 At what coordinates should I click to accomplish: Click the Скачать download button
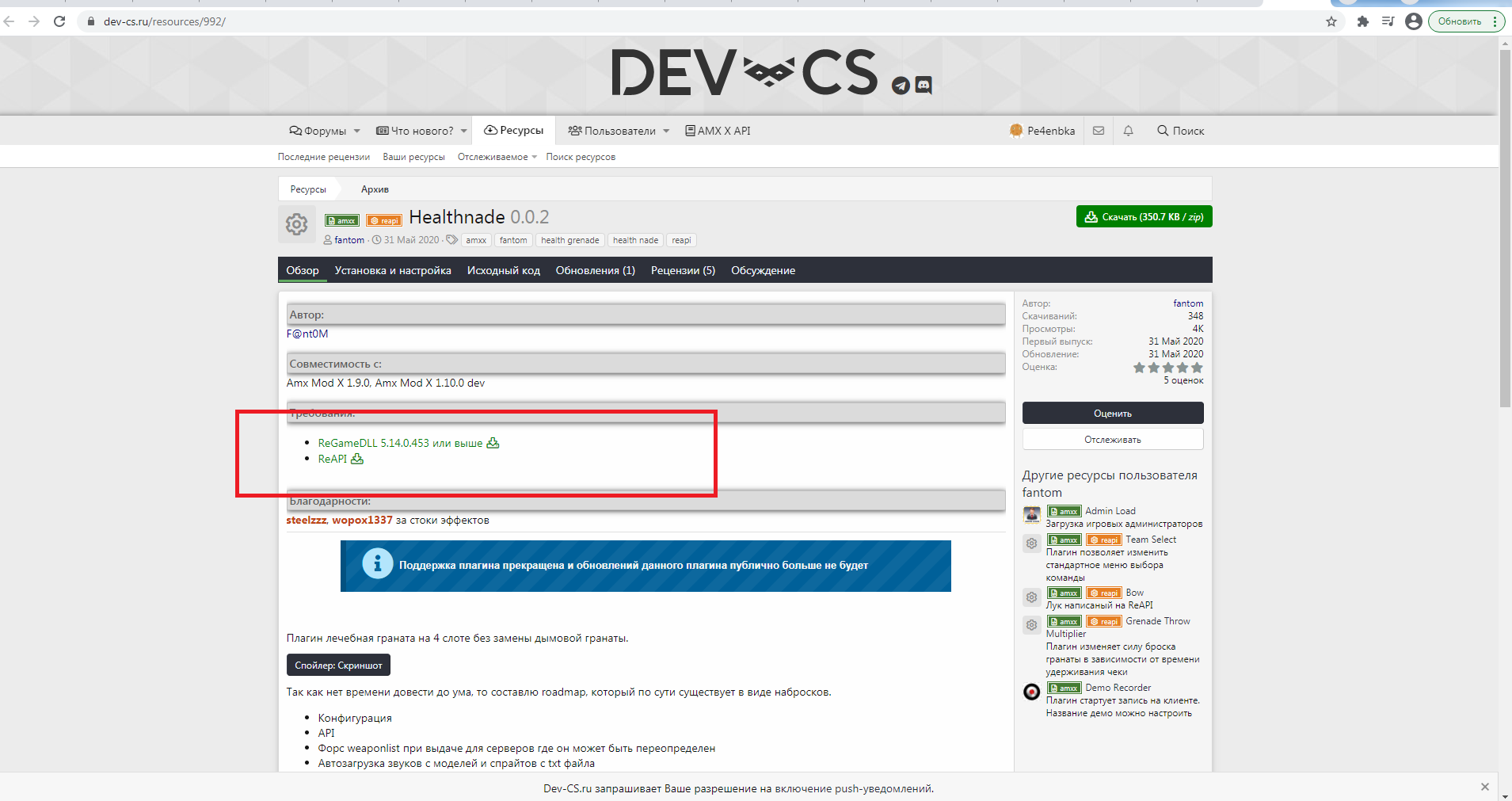1144,216
